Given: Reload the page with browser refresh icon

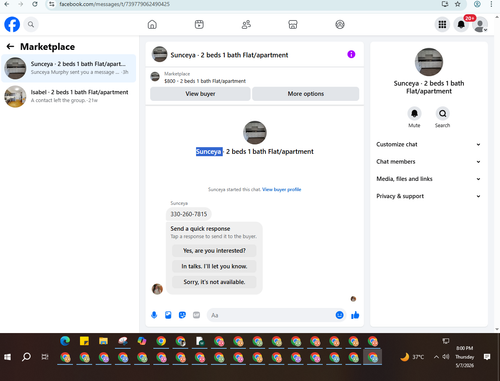Looking at the screenshot, I should [35, 4].
